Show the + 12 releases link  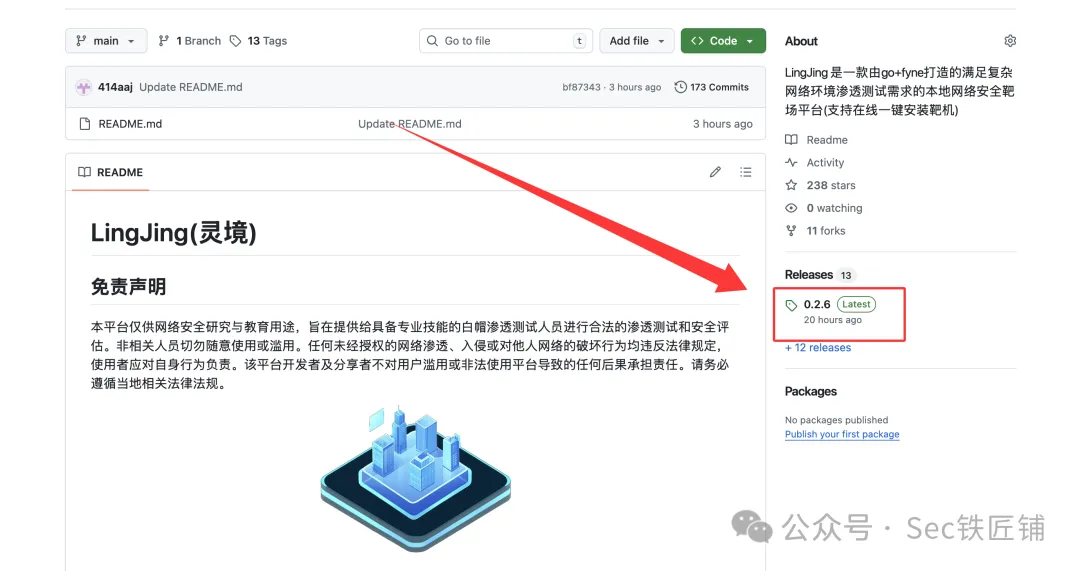(x=818, y=348)
